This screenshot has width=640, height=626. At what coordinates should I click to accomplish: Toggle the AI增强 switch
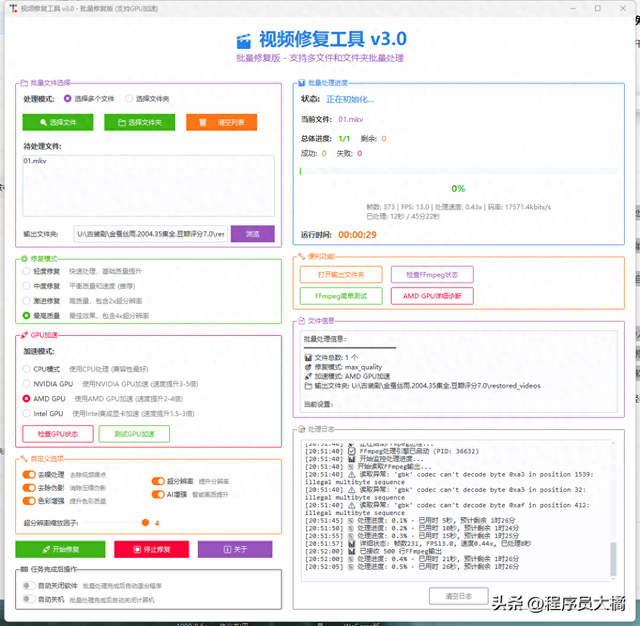coord(158,494)
